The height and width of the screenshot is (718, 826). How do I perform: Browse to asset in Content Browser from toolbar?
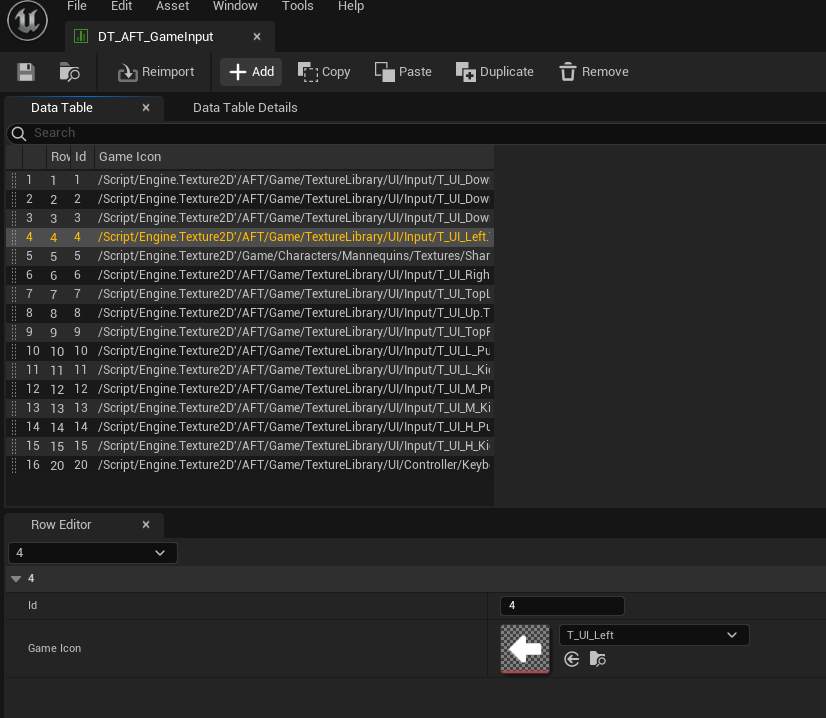[68, 71]
